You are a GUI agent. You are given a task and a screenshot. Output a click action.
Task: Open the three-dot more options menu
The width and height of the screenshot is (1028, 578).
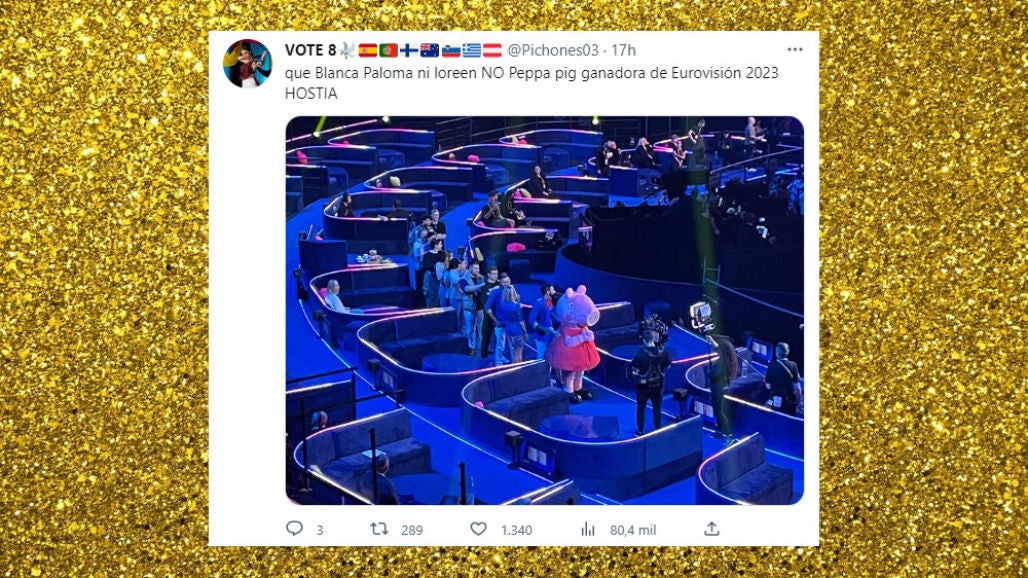pos(795,50)
